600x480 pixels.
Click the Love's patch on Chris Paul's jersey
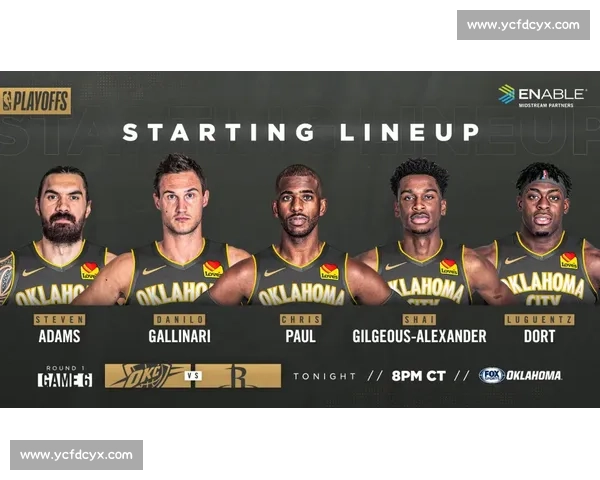329,271
